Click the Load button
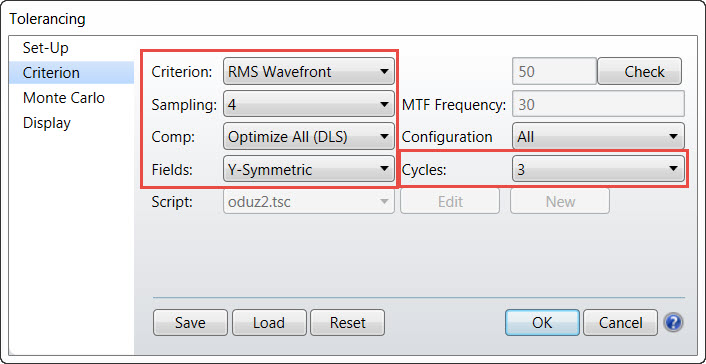 click(269, 323)
